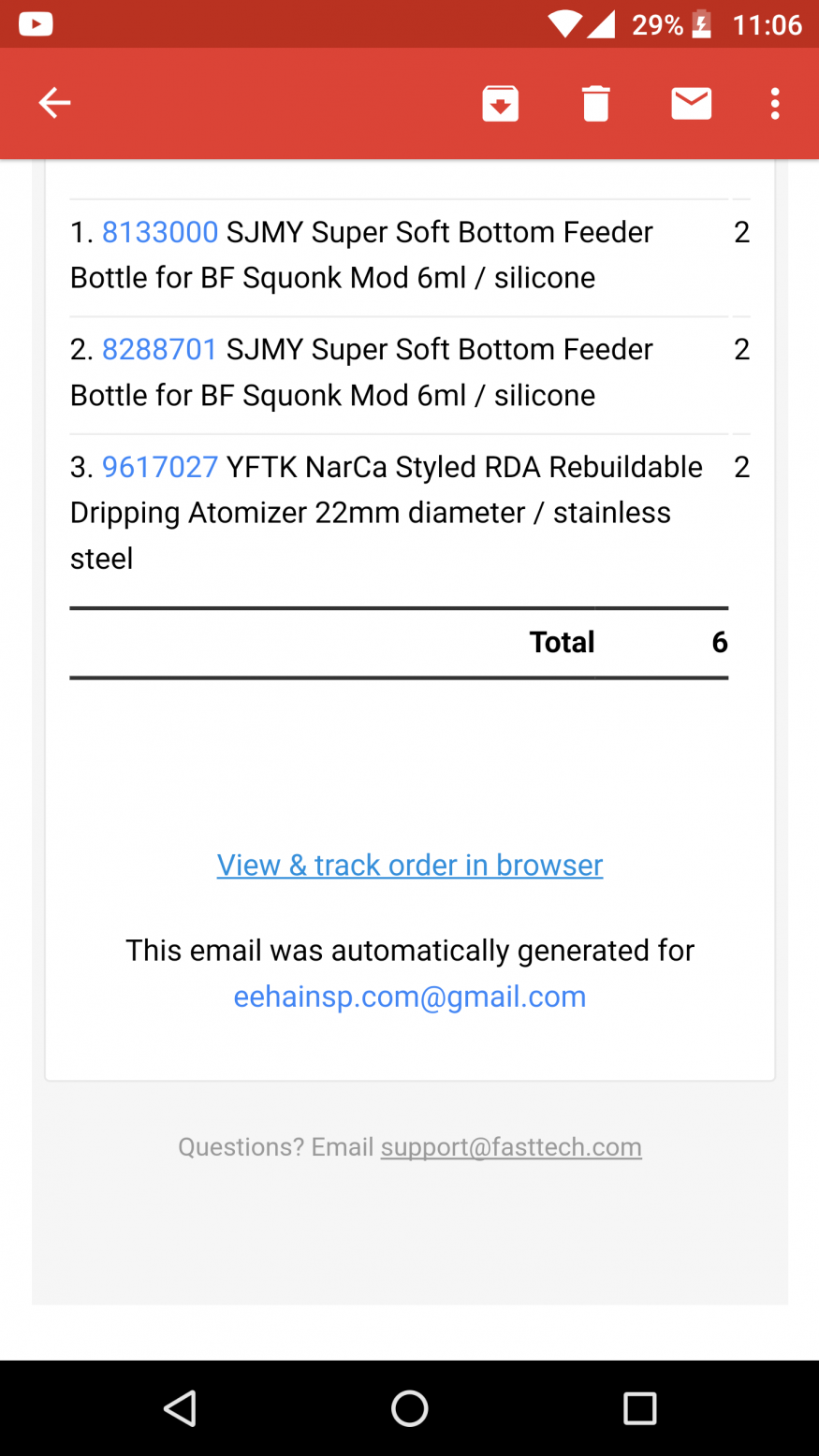Mark email as unread

[x=692, y=103]
